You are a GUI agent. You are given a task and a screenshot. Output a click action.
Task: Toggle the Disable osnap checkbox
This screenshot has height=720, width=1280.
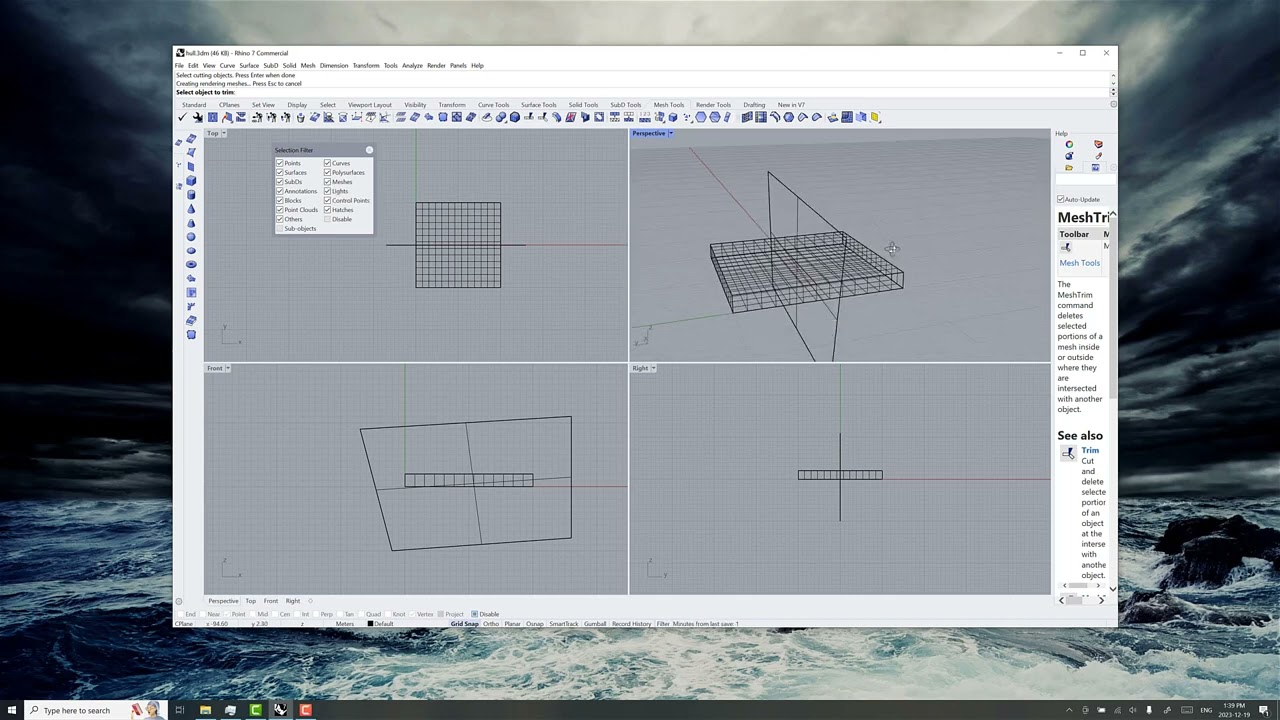[x=474, y=614]
